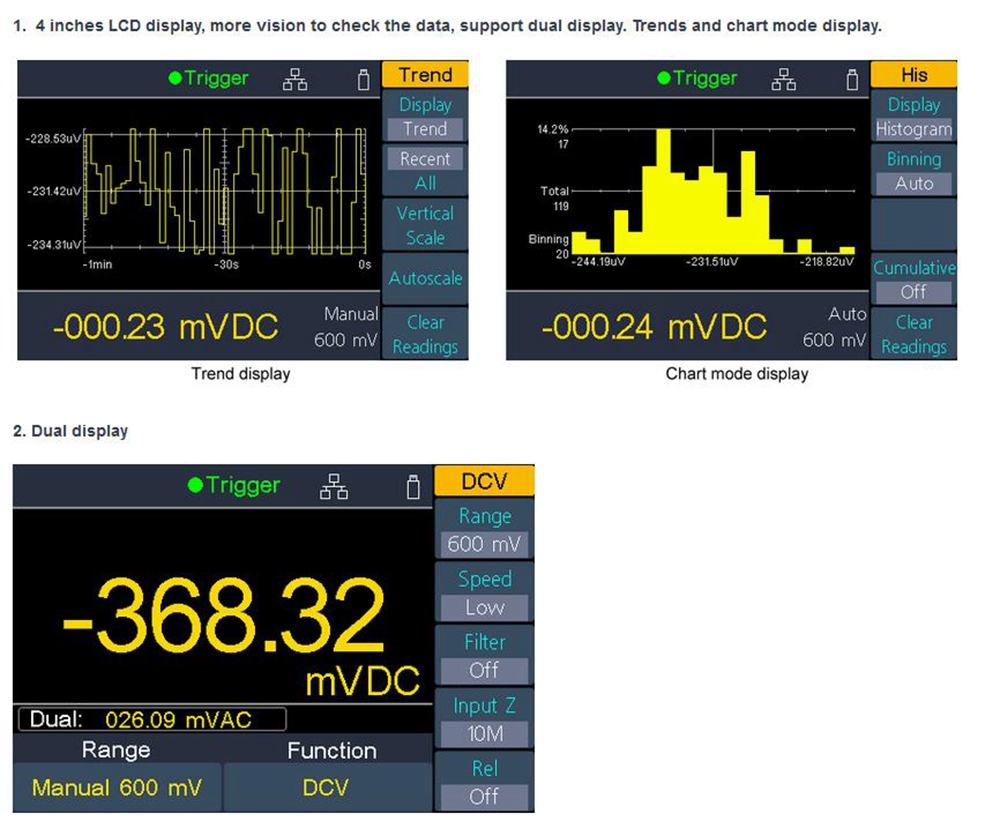The image size is (1000, 836).
Task: Click the green Trigger indicator on the Trend screen
Action: 209,78
